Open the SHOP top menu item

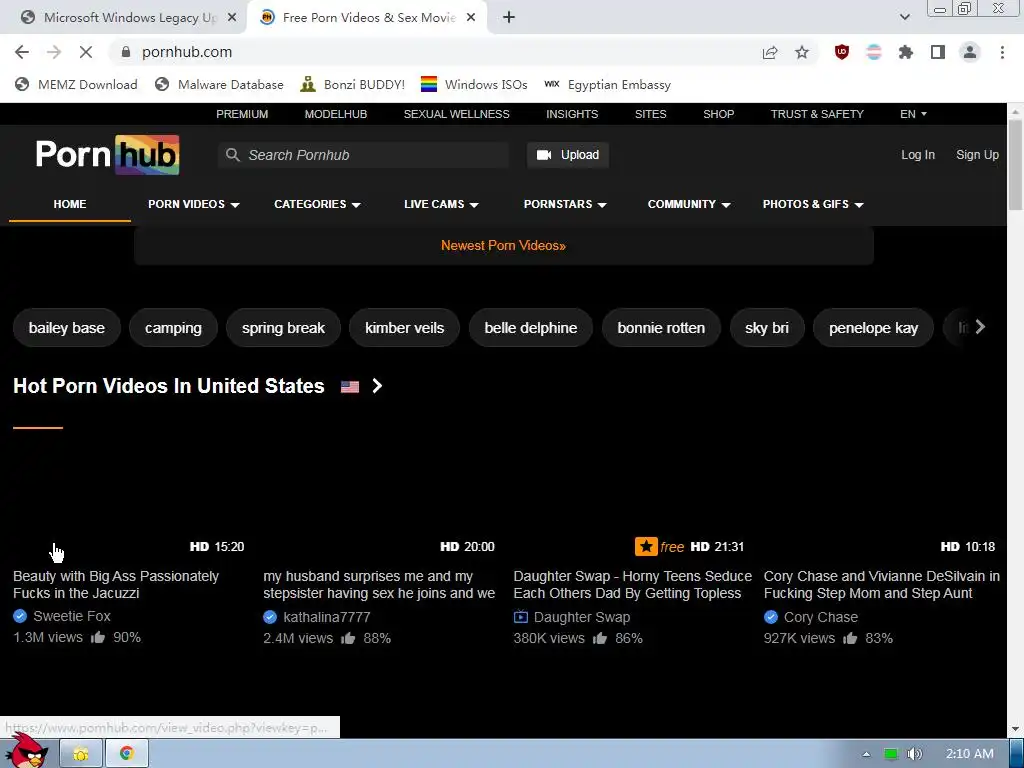718,114
